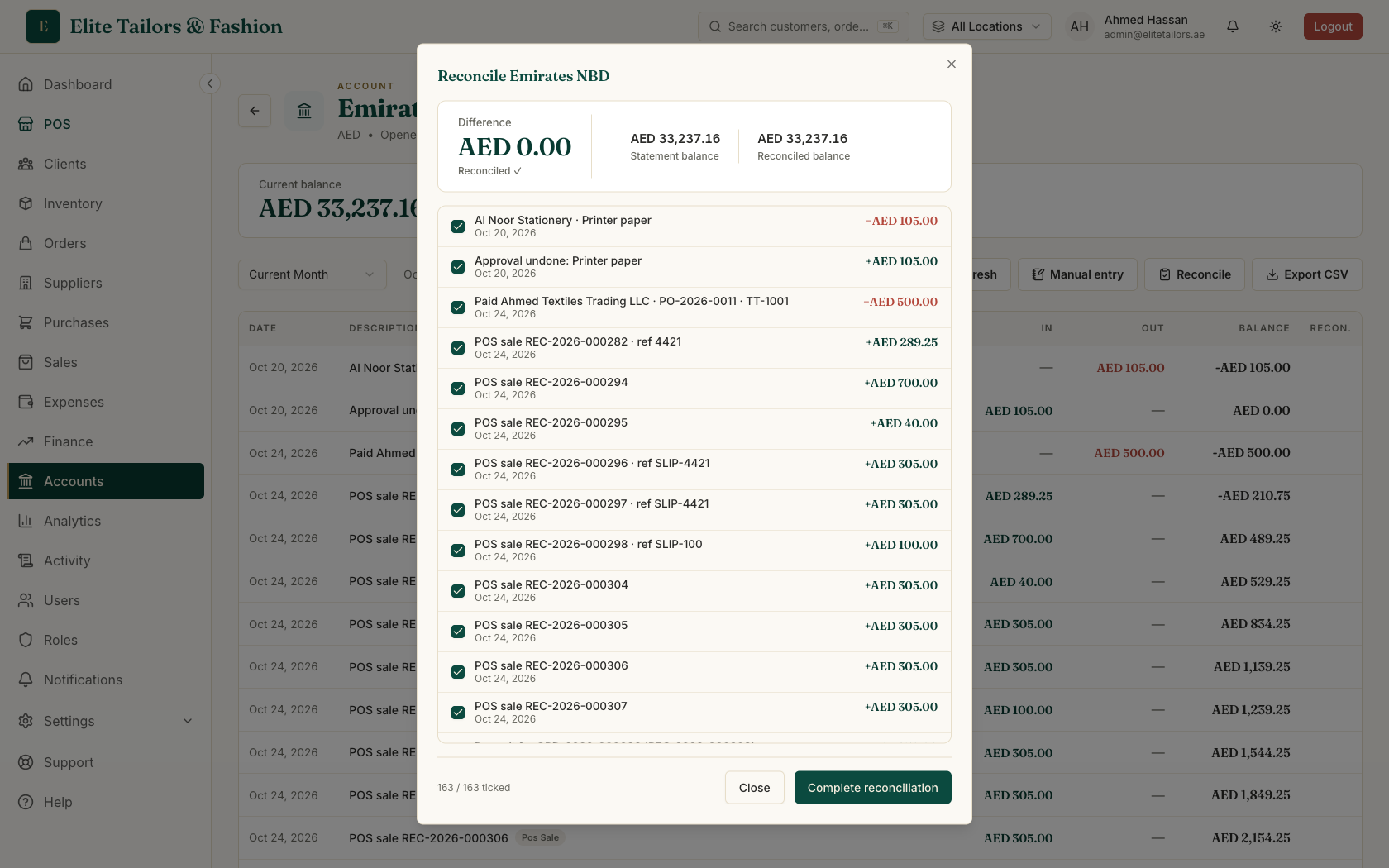Click the Manual entry button
Screen dimensions: 1389x868
tap(1078, 274)
